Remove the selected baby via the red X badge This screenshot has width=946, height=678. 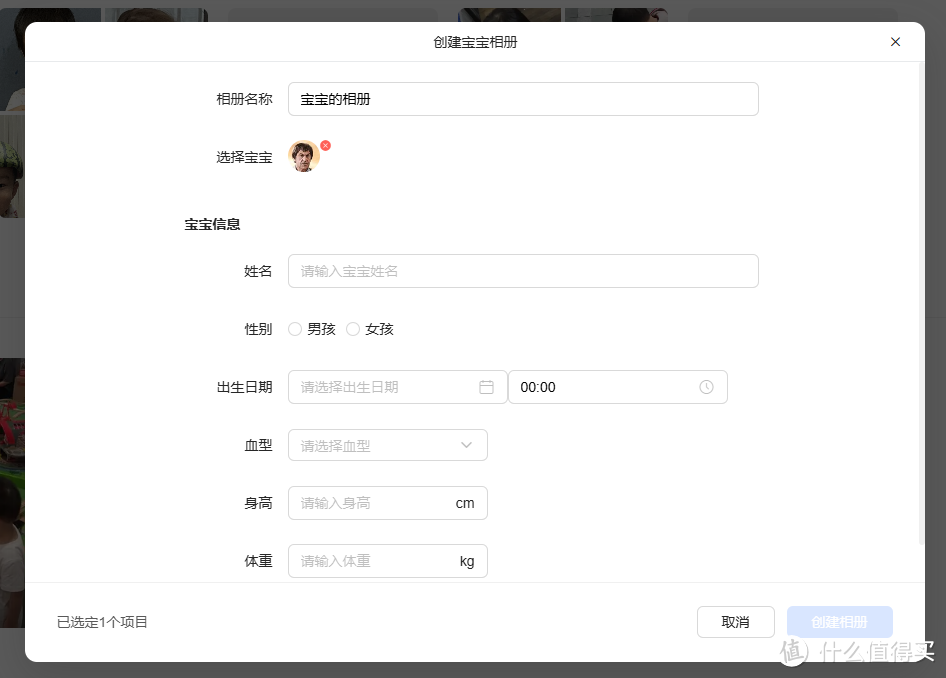tap(325, 145)
